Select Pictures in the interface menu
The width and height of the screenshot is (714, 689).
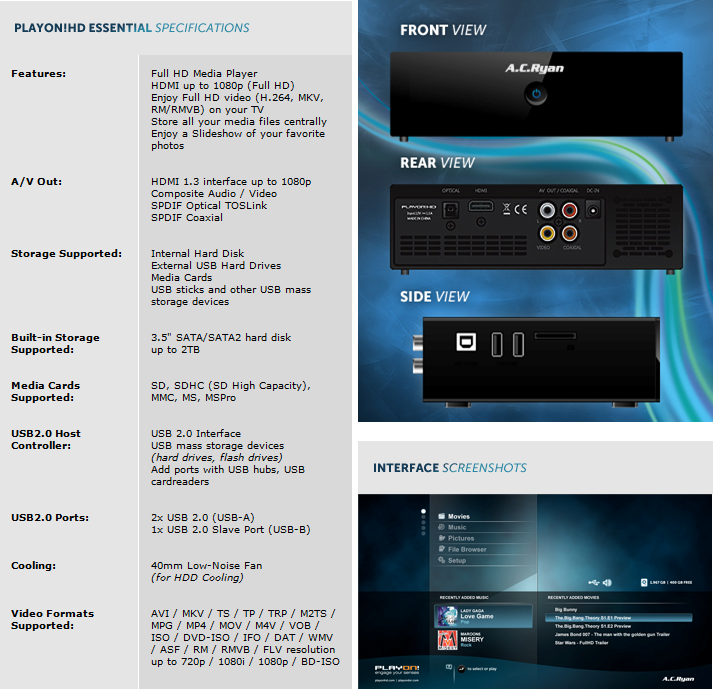pyautogui.click(x=461, y=538)
